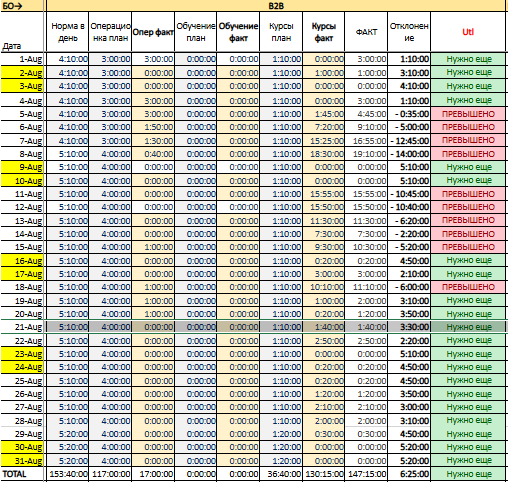Click the БО→ header cell
The image size is (508, 482).
click(x=22, y=6)
